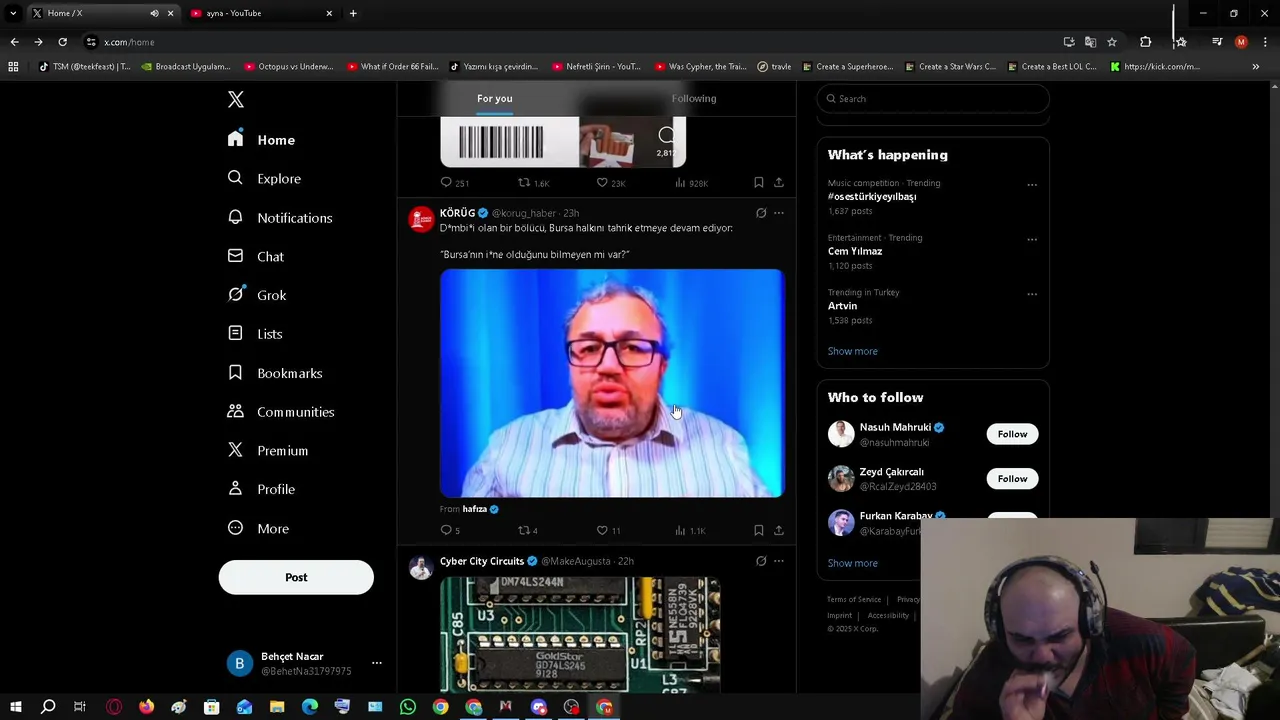The image size is (1280, 720).
Task: Click the X logo in the sidebar
Action: point(236,99)
